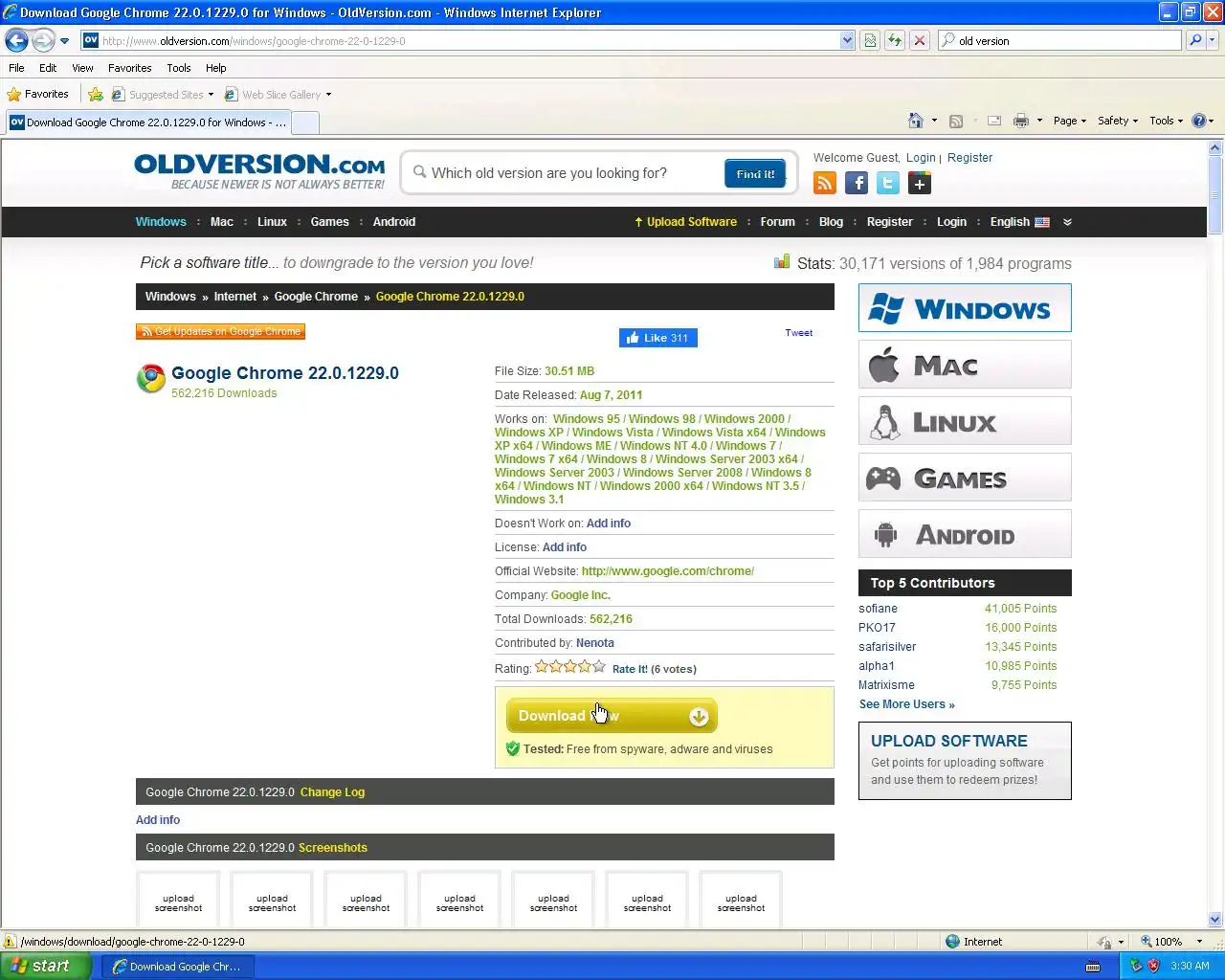
Task: Open the zoom level 100% dropdown
Action: [x=1199, y=942]
